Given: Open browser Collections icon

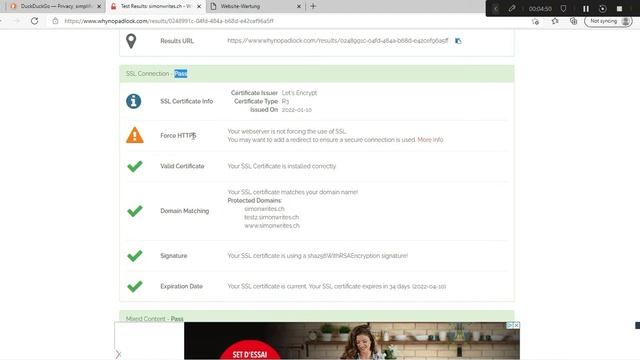Looking at the screenshot, I should coord(573,21).
